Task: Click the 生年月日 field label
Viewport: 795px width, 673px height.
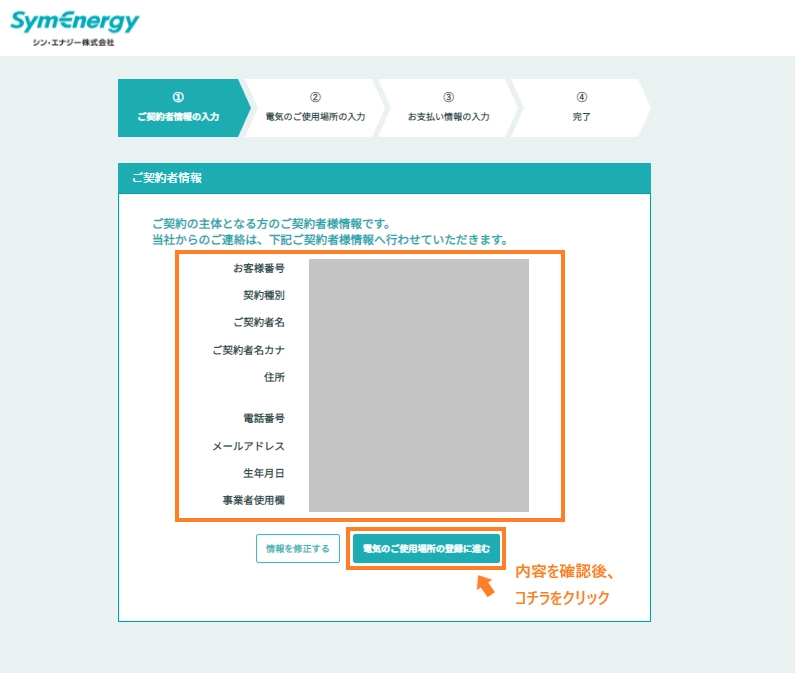Action: 264,473
